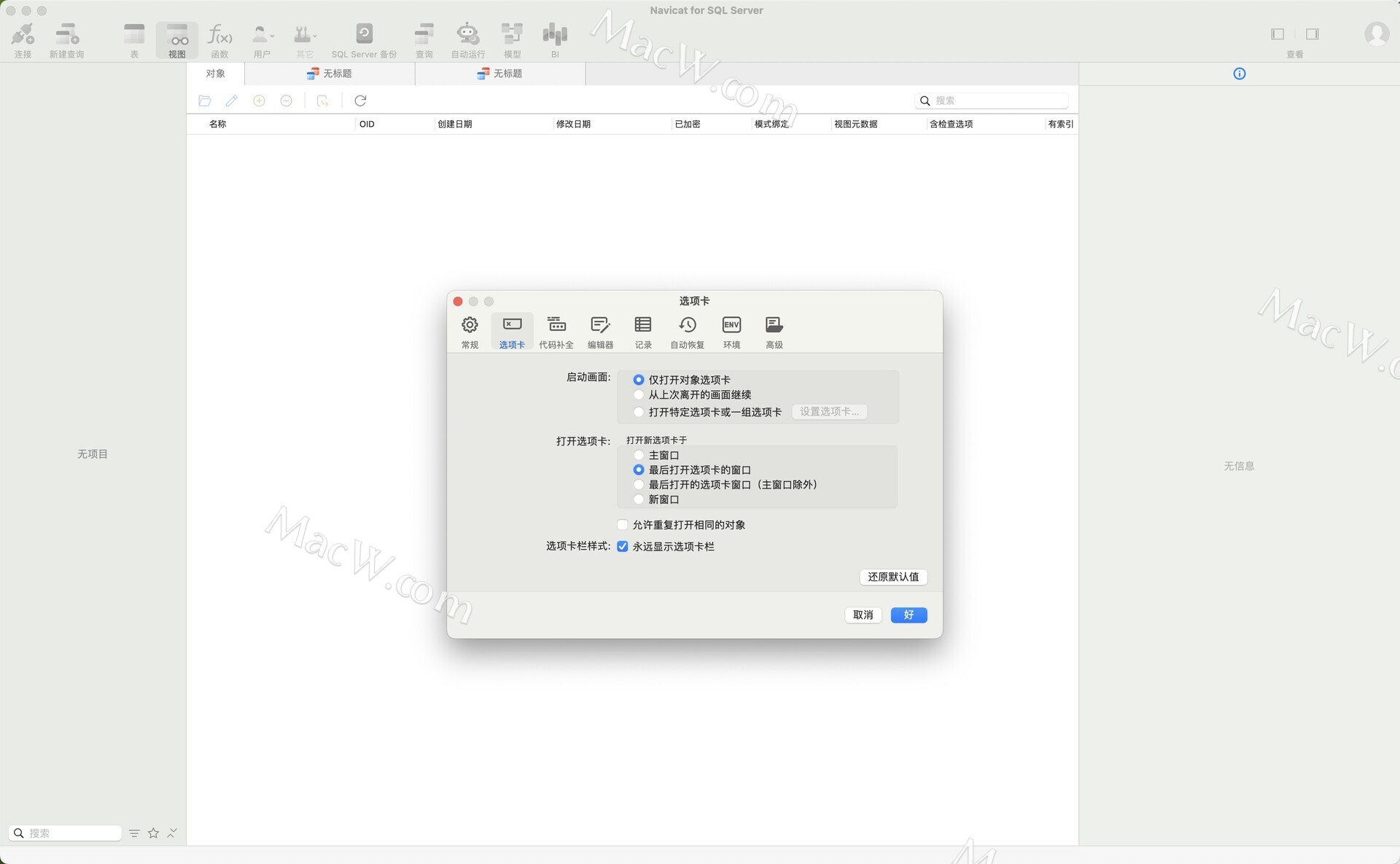Click the 取消 cancel button
This screenshot has width=1400, height=864.
(863, 615)
